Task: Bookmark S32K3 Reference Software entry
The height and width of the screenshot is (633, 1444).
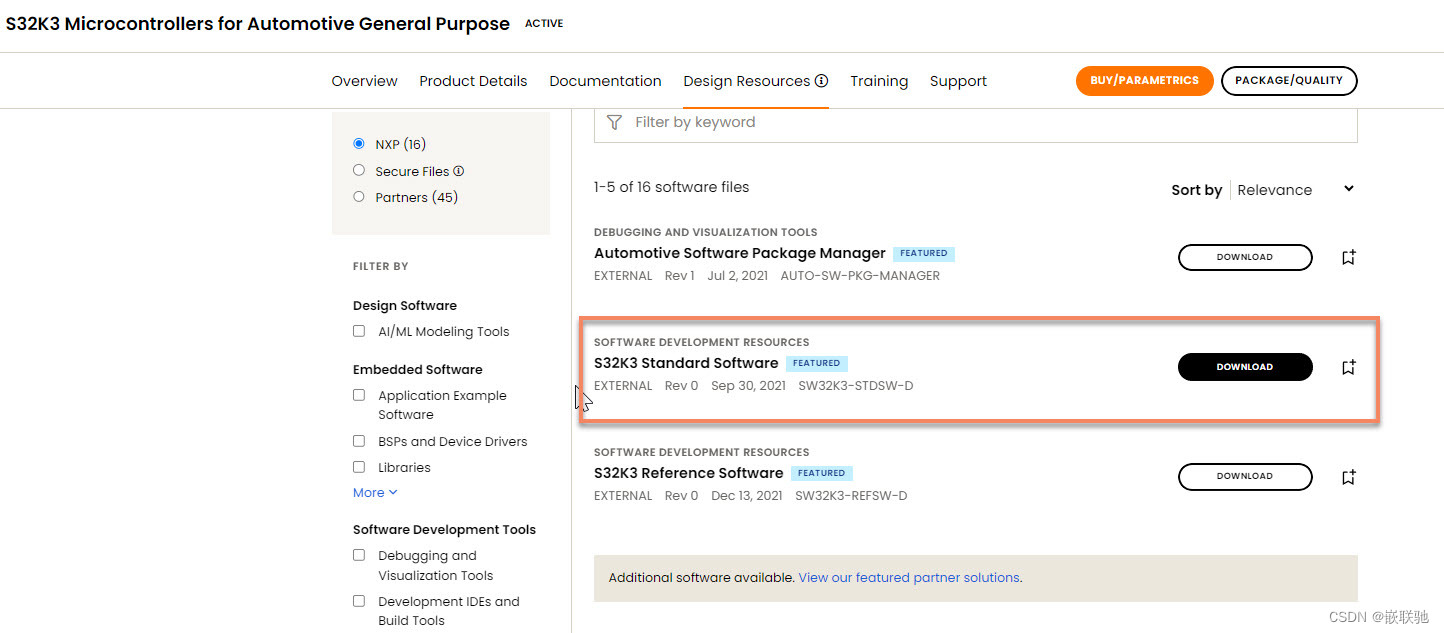Action: [1348, 478]
